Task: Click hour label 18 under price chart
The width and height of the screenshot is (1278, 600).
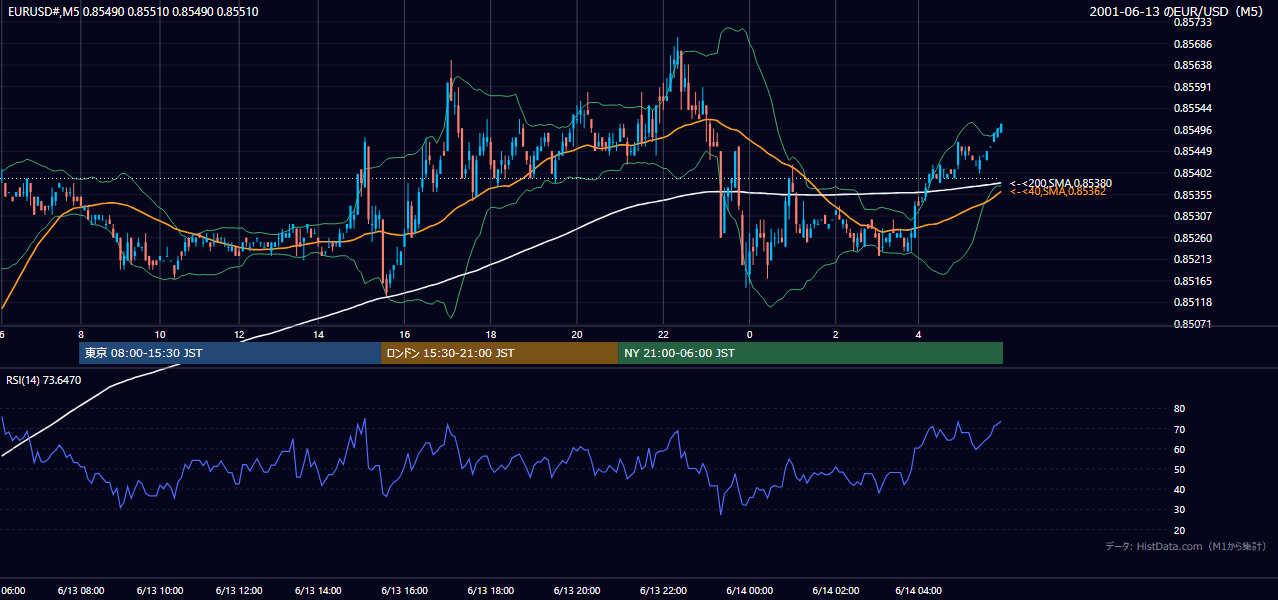Action: (x=491, y=334)
